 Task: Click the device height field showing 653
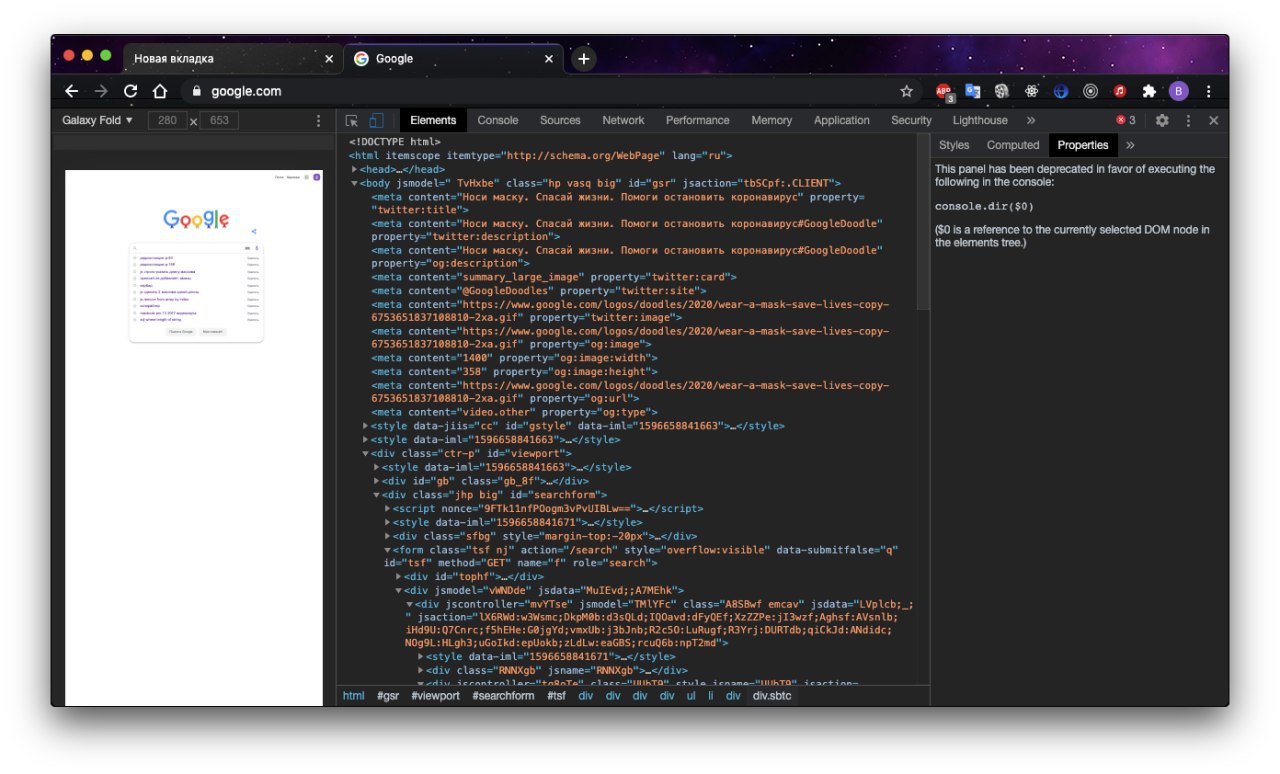pos(219,120)
